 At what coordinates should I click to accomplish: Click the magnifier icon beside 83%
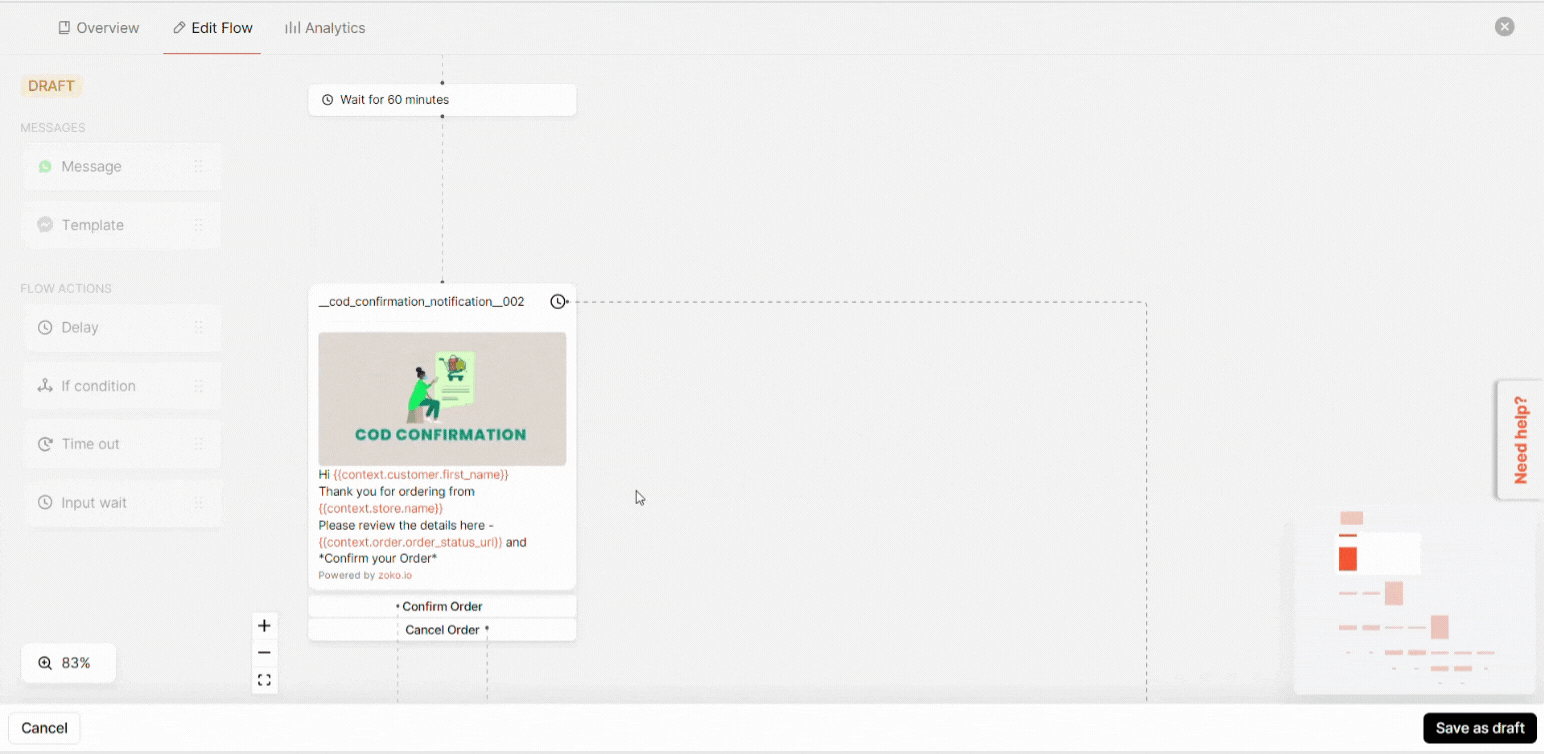point(45,663)
